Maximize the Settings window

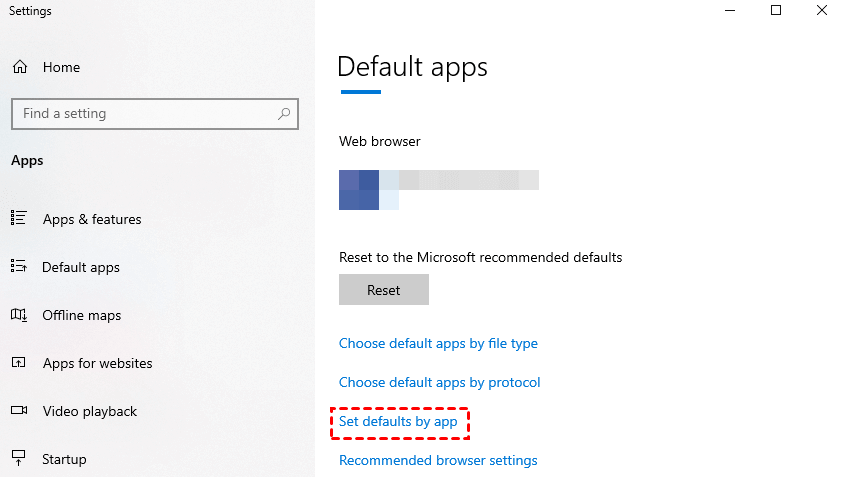coord(776,11)
